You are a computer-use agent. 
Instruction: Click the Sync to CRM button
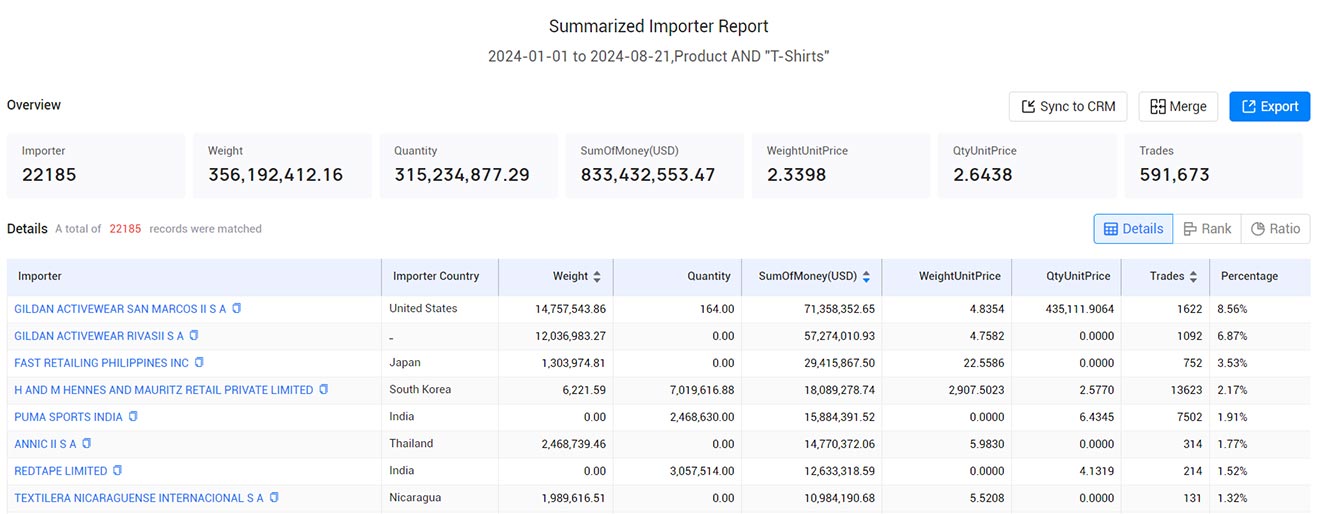[x=1068, y=107]
